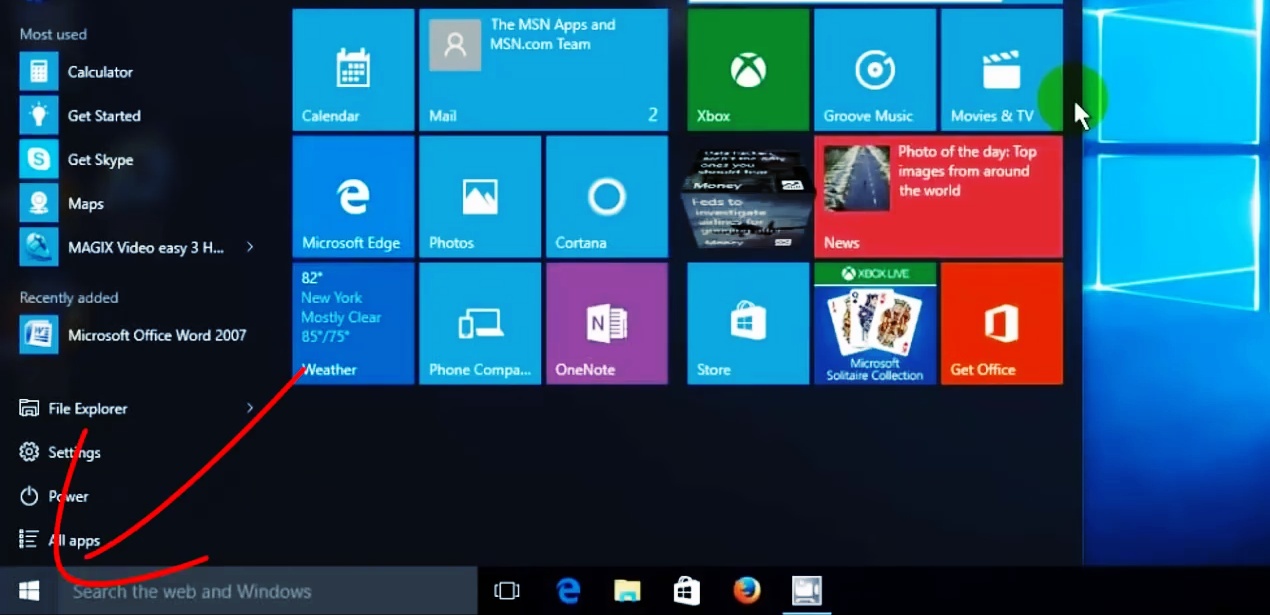Open the Get Office tile
1270x615 pixels.
pos(1001,324)
